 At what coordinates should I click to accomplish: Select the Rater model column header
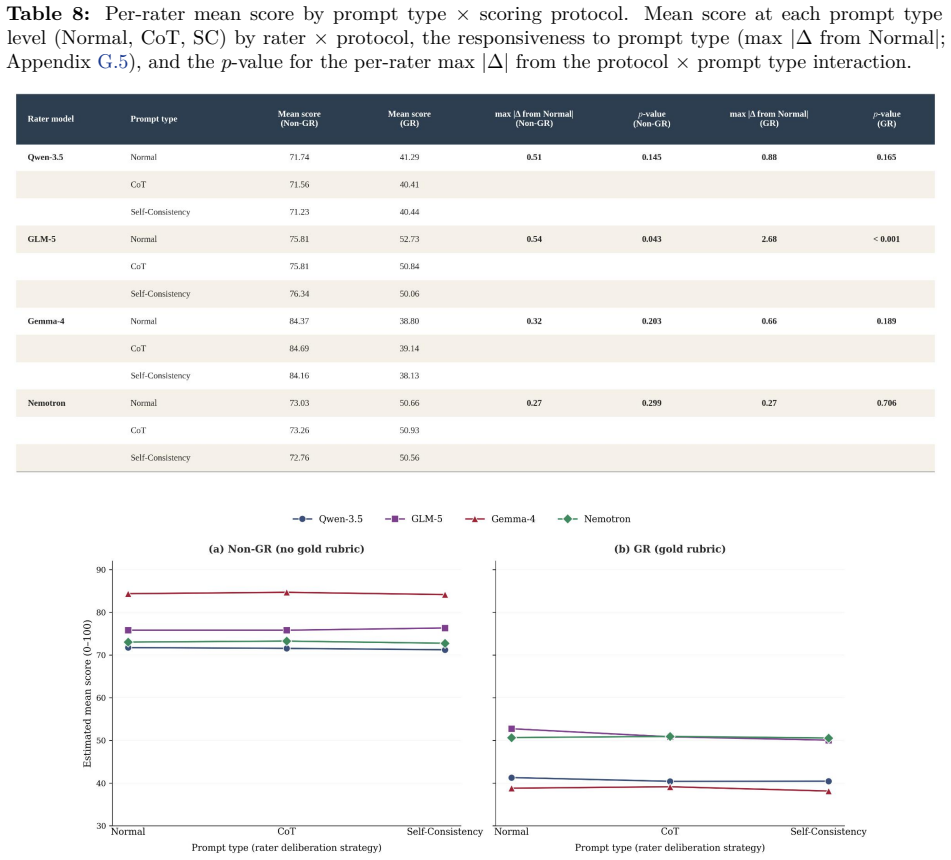[51, 119]
